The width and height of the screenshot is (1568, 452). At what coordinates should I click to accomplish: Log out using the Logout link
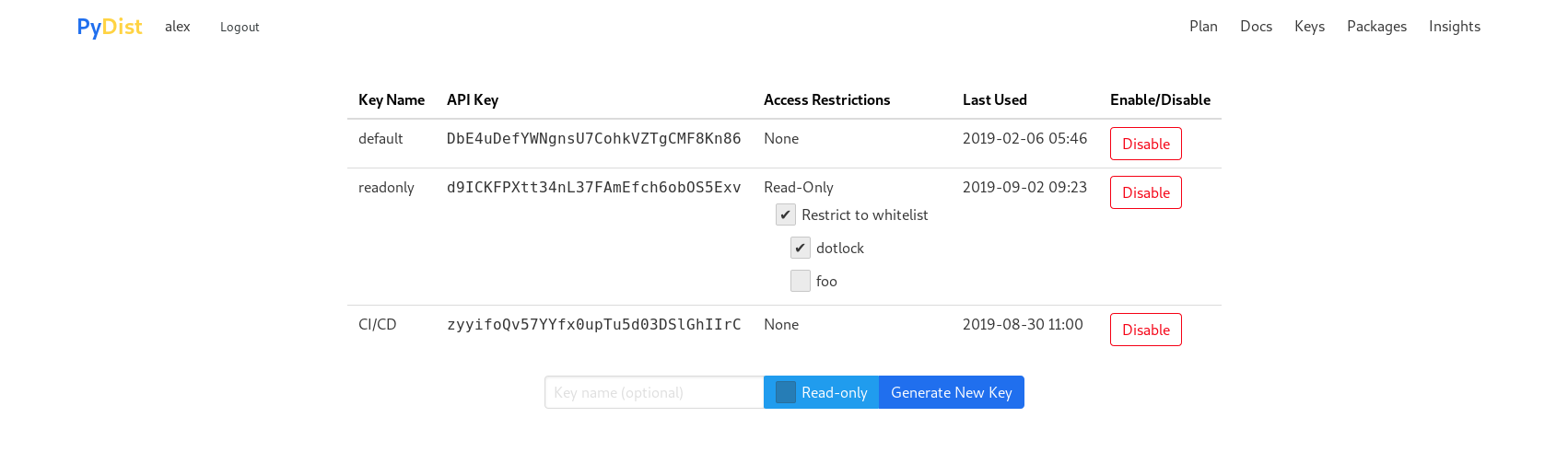[240, 28]
